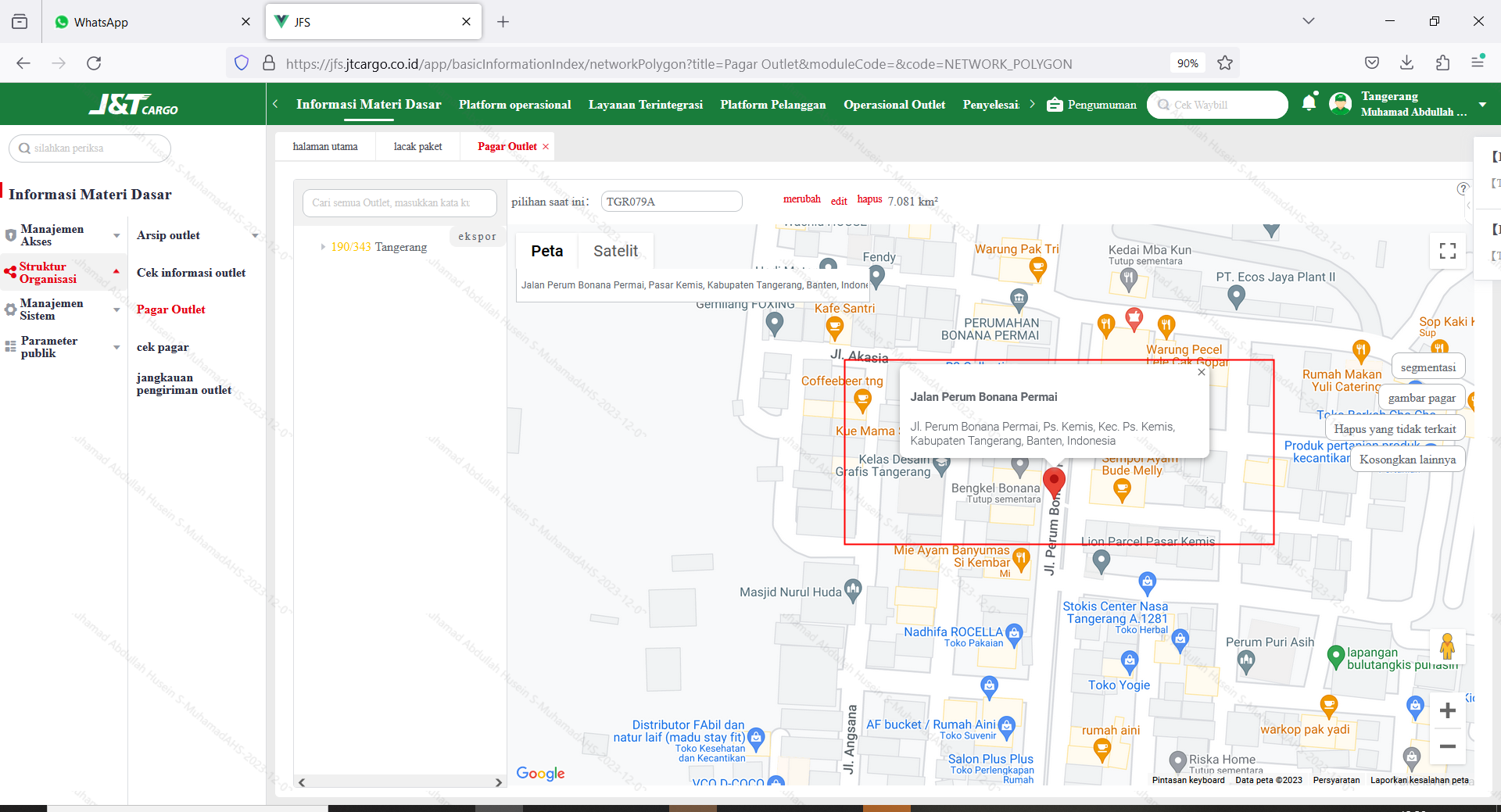Reload the current page
This screenshot has height=812, width=1501.
[x=94, y=63]
